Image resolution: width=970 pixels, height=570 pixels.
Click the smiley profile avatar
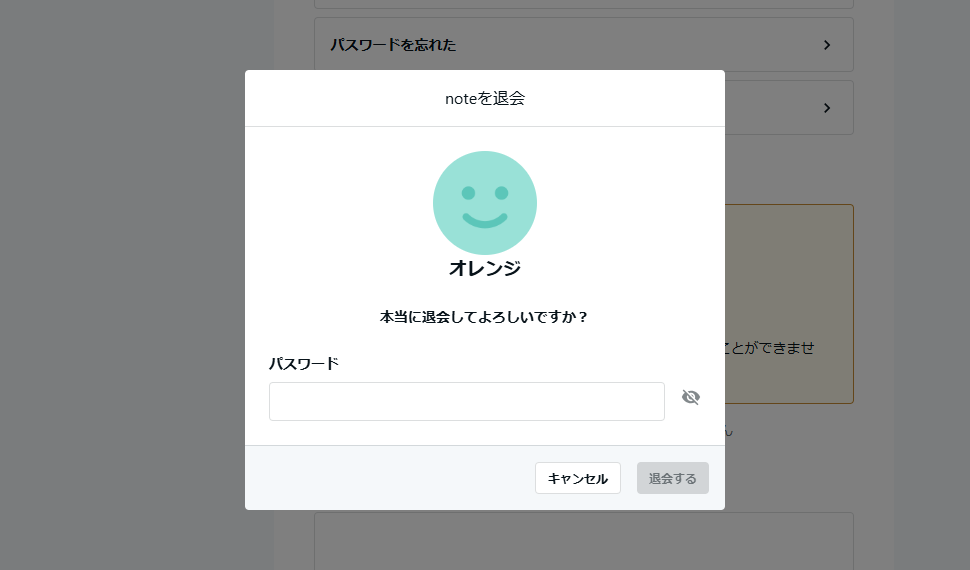tap(484, 202)
